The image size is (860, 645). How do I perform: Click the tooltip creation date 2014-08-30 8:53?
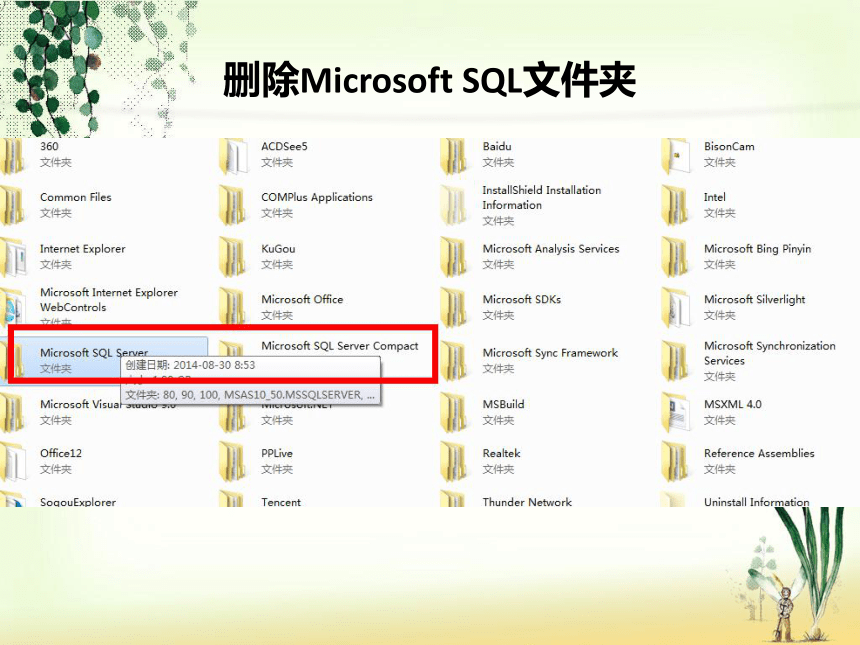click(190, 365)
